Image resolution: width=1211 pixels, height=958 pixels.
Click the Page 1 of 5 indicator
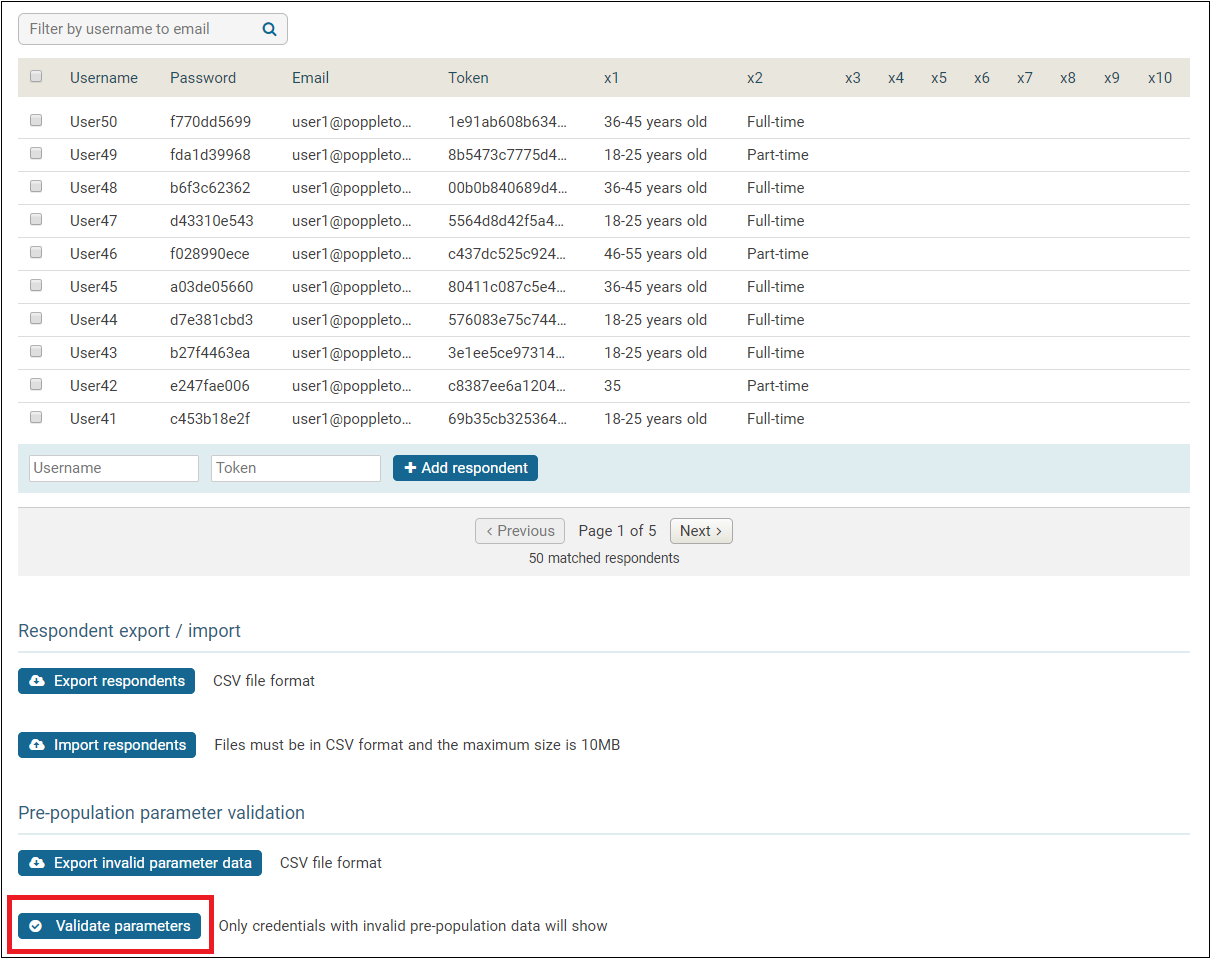click(618, 531)
